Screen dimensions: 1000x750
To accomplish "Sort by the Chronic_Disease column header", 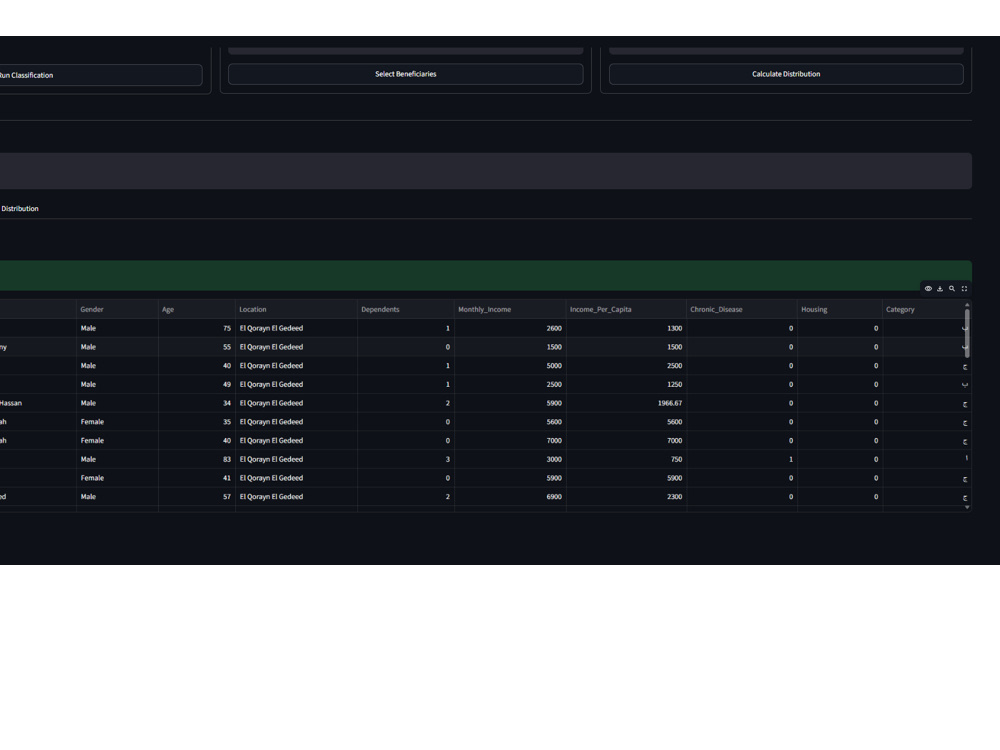I will (742, 309).
